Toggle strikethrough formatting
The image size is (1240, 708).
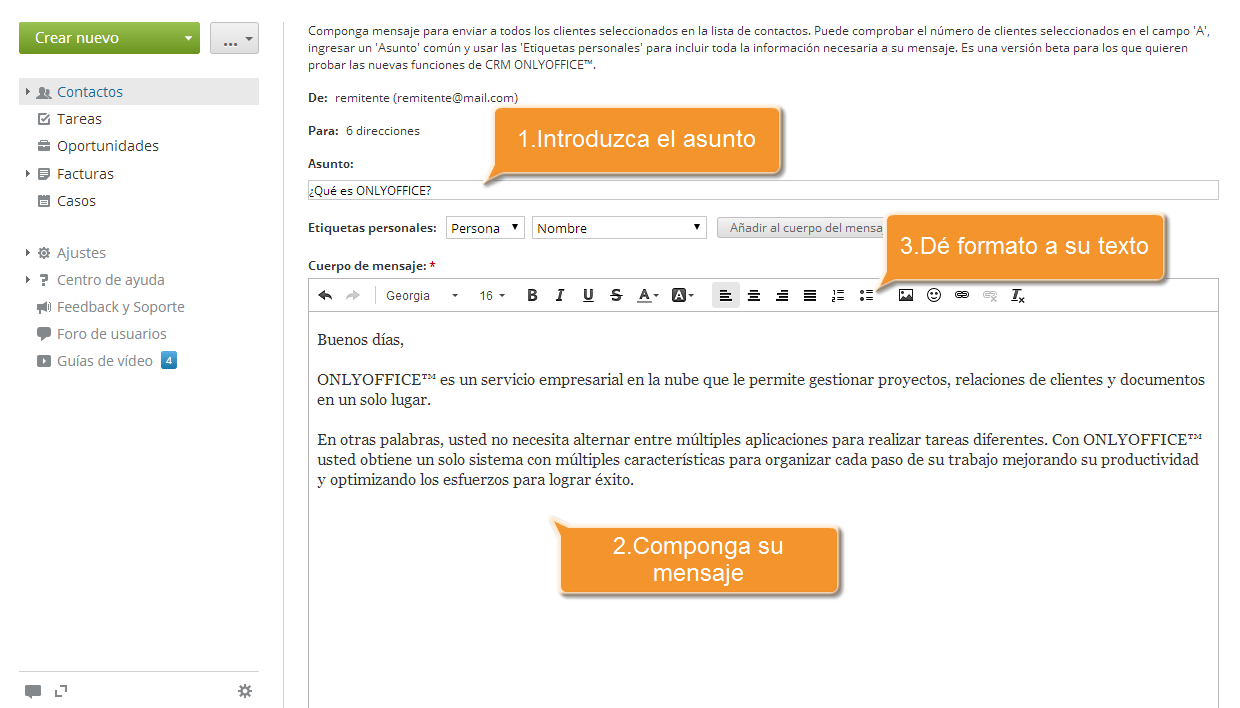616,295
